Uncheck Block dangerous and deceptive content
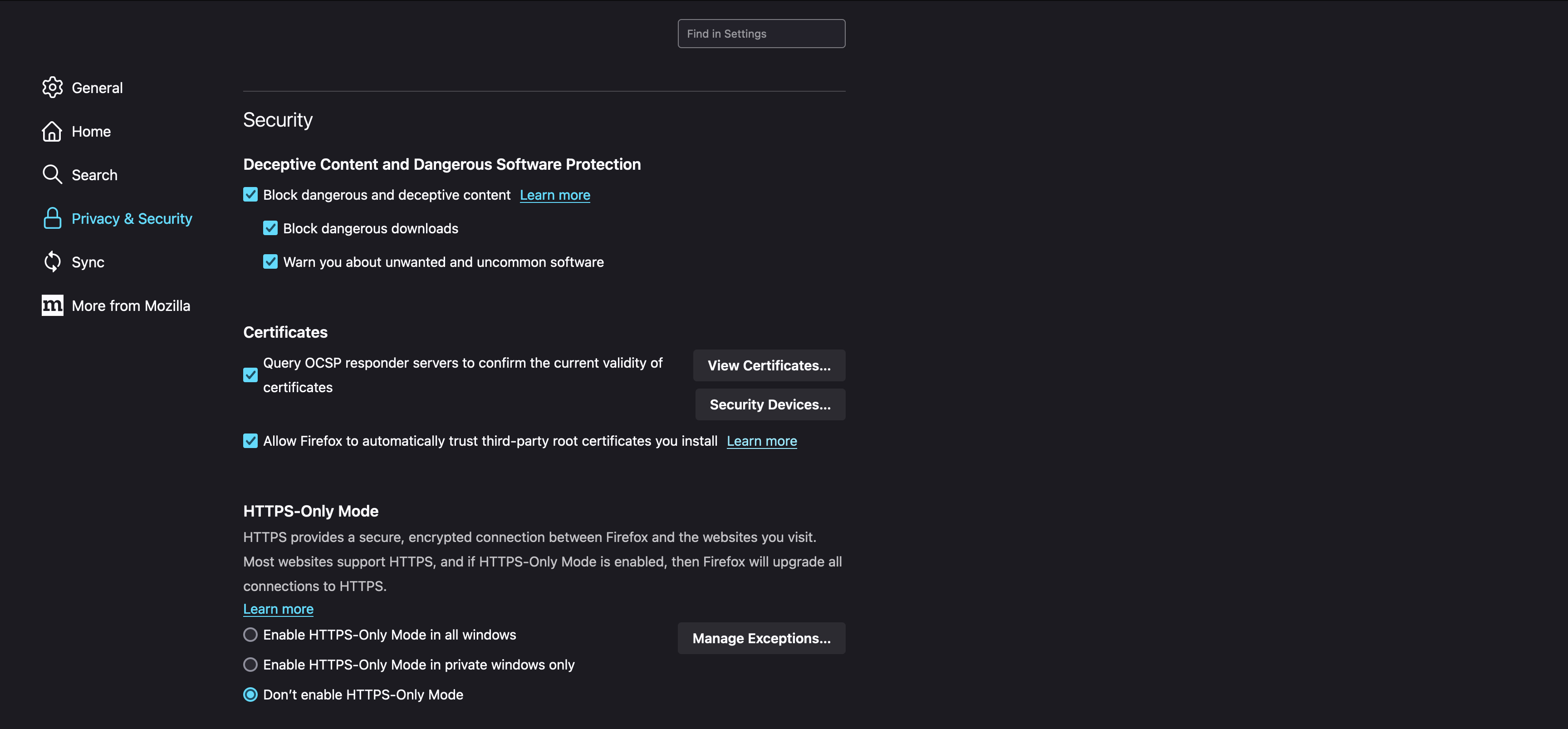Screen dimensions: 1568x729 (250, 194)
